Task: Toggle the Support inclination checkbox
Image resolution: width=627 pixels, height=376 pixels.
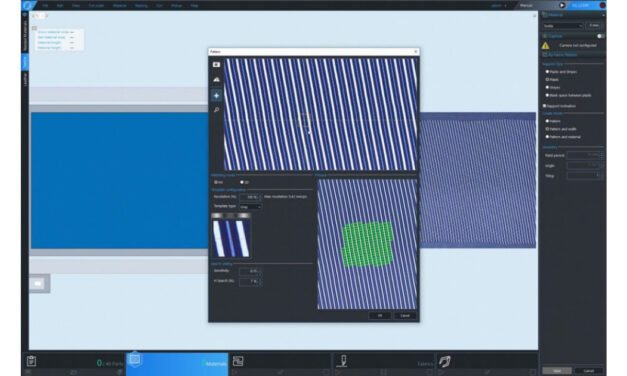Action: (x=545, y=106)
